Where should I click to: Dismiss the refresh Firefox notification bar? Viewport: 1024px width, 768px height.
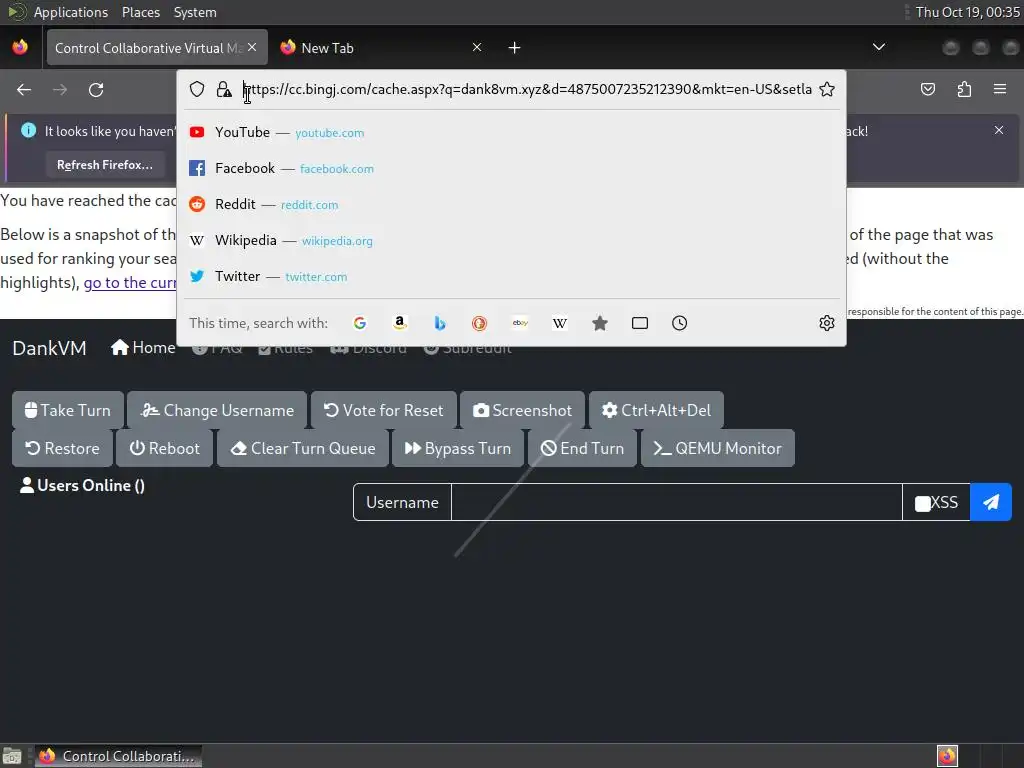tap(999, 130)
